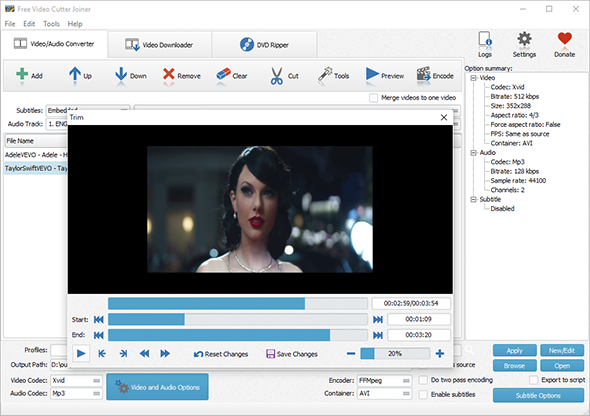Click the Save Changes button
This screenshot has height=416, width=590.
tap(292, 354)
